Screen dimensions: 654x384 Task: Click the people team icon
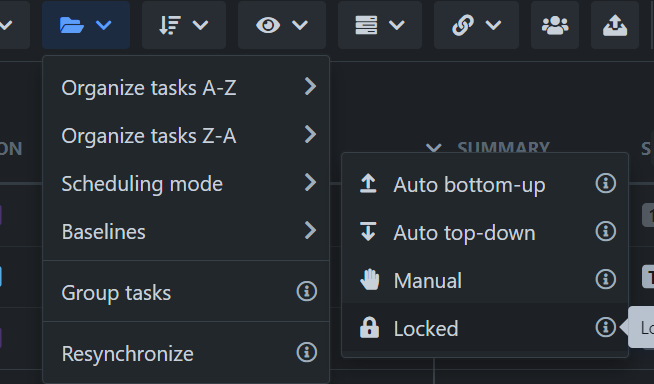point(555,25)
